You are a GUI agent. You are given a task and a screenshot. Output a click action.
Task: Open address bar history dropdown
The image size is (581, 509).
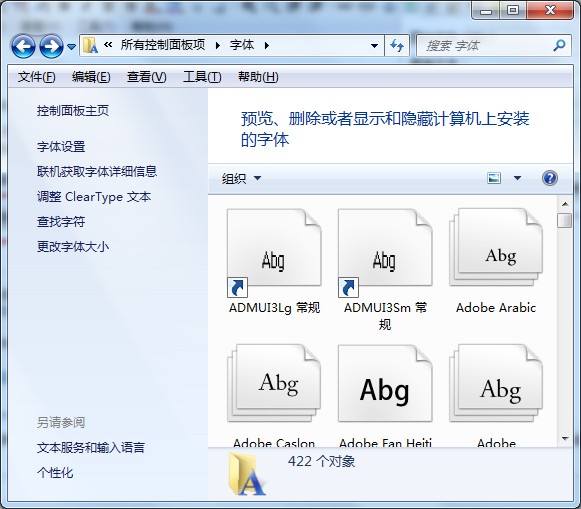[375, 46]
